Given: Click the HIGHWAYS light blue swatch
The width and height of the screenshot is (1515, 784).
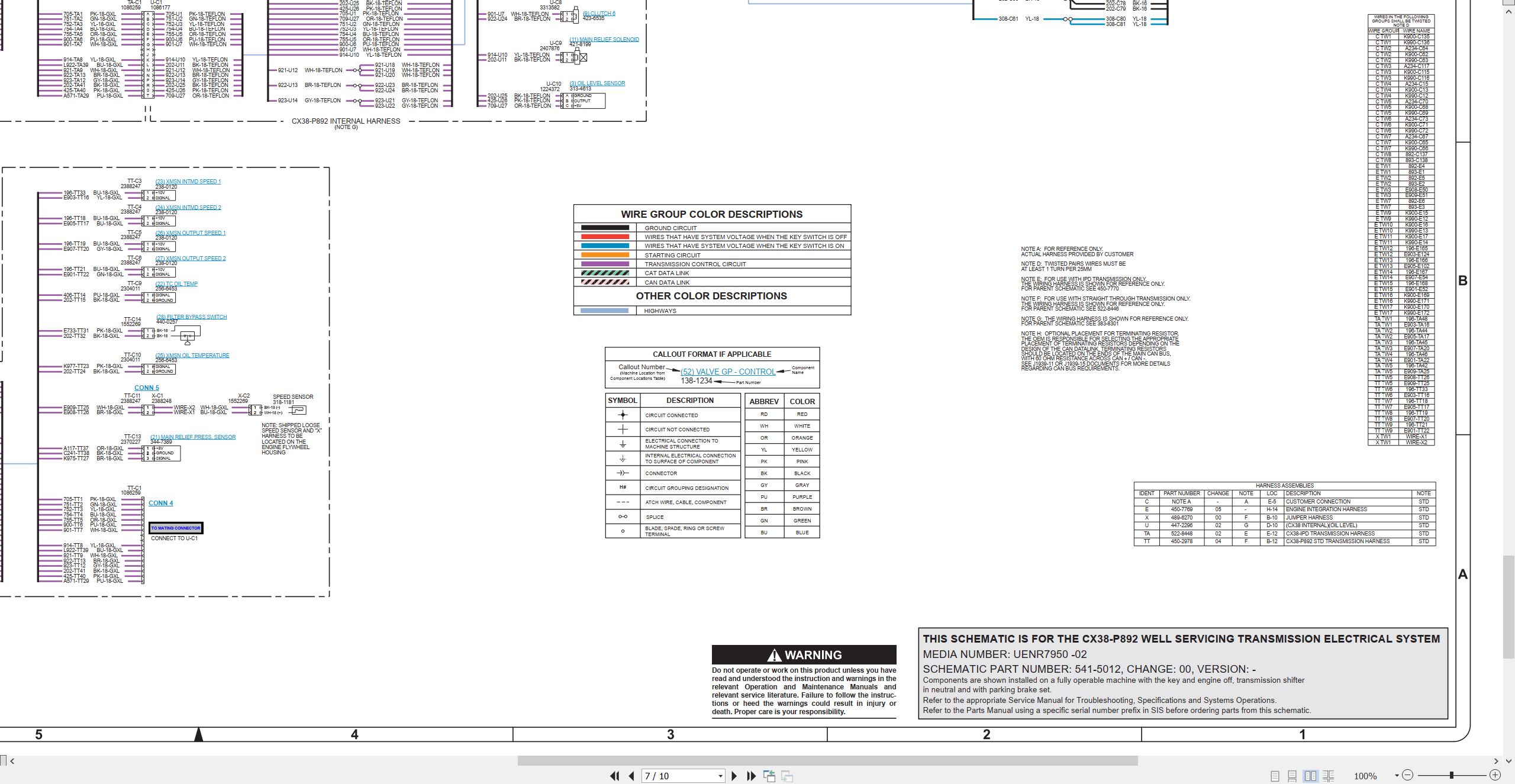Looking at the screenshot, I should pos(605,311).
